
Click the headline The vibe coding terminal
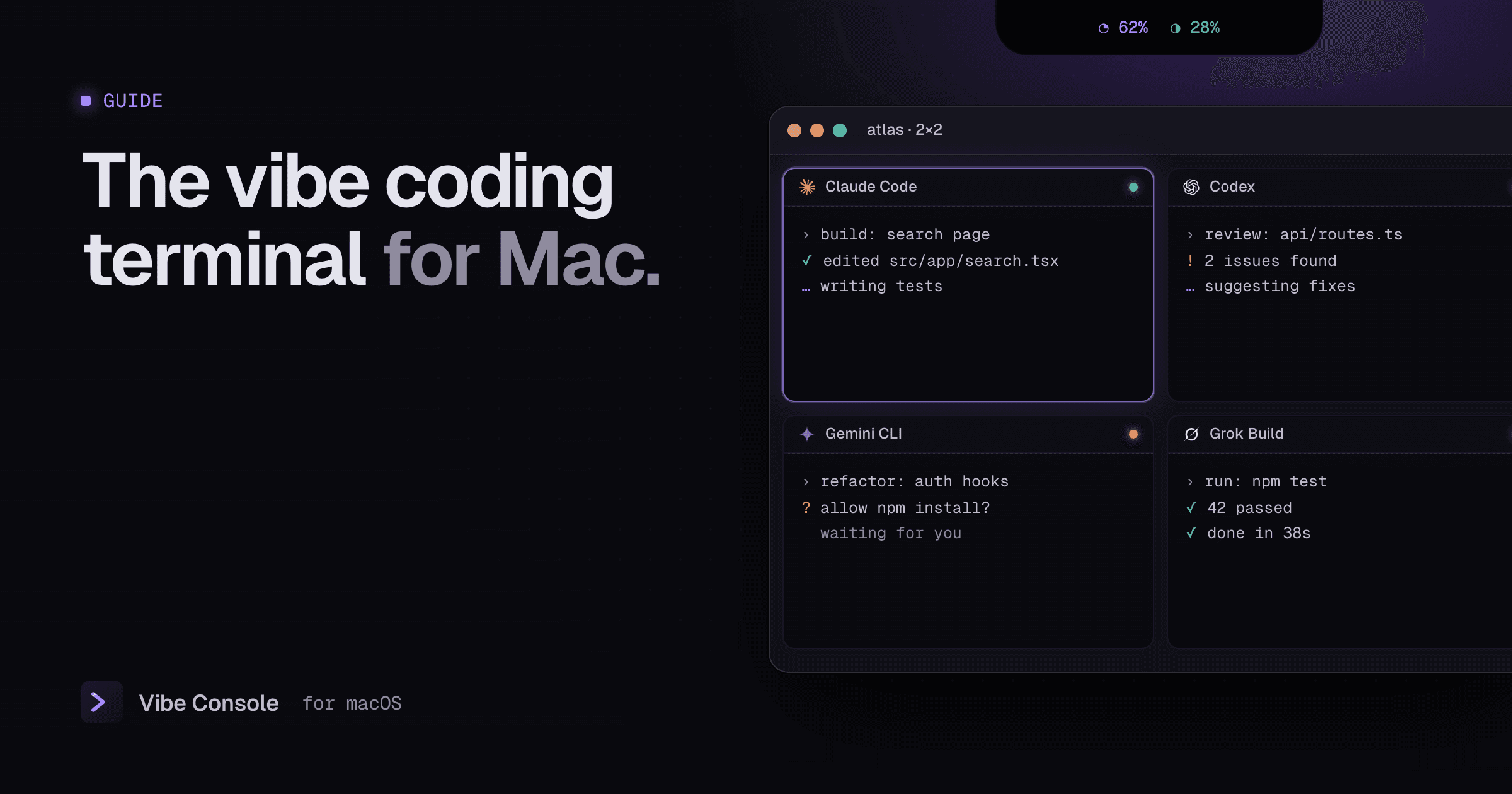(x=348, y=219)
